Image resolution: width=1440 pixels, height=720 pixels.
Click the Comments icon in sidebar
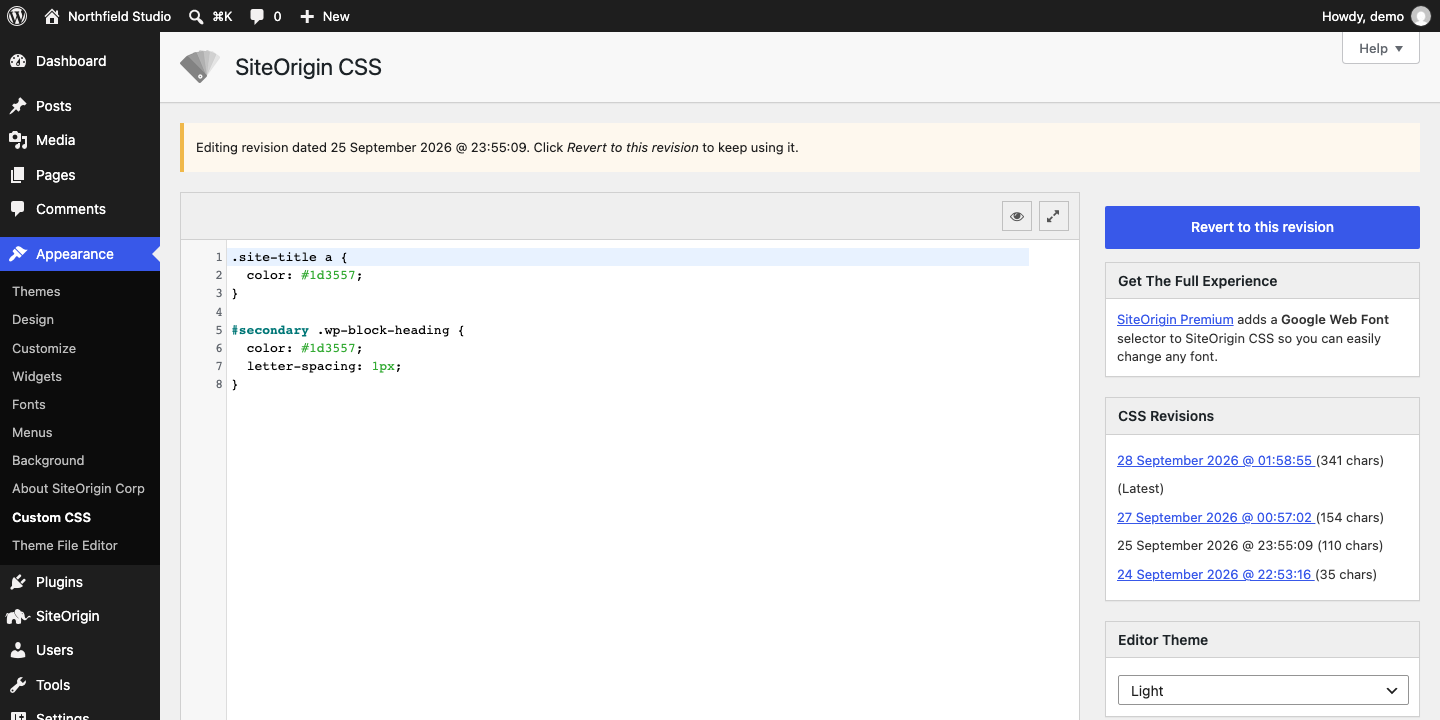pyautogui.click(x=18, y=209)
